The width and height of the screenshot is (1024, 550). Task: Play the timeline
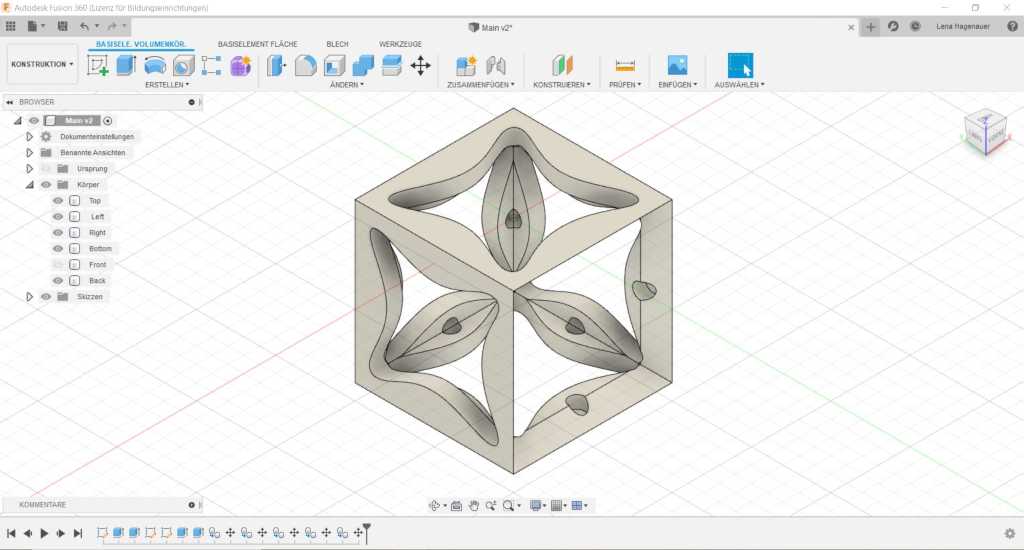pos(44,534)
